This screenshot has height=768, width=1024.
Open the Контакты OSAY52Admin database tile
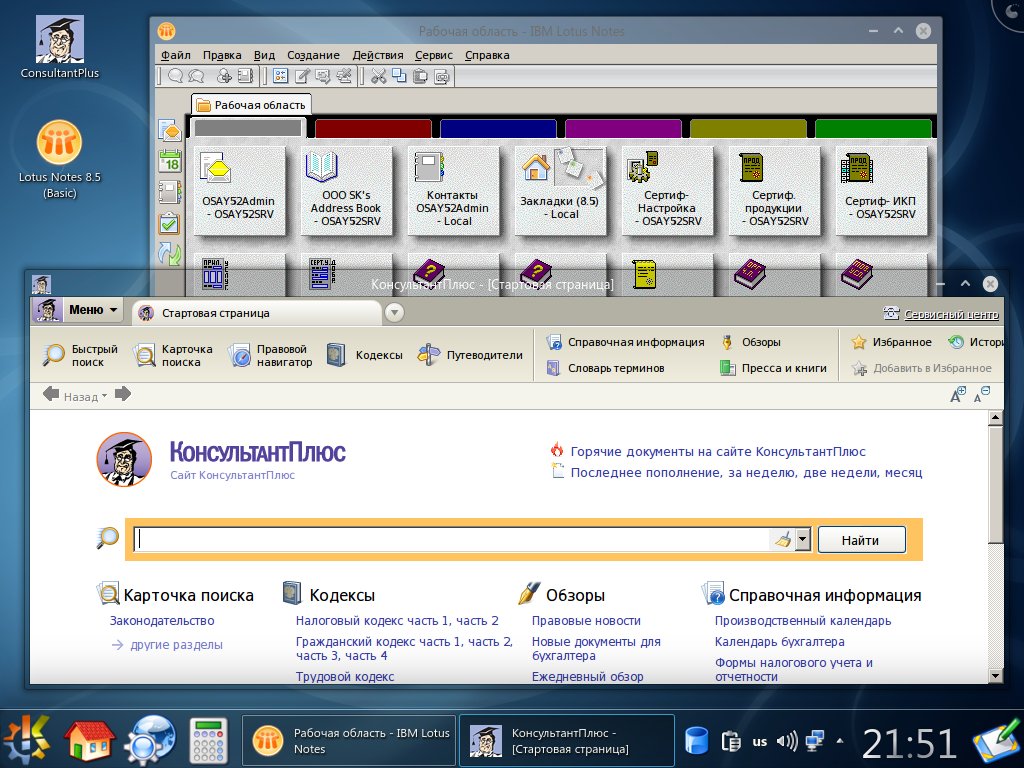click(452, 191)
